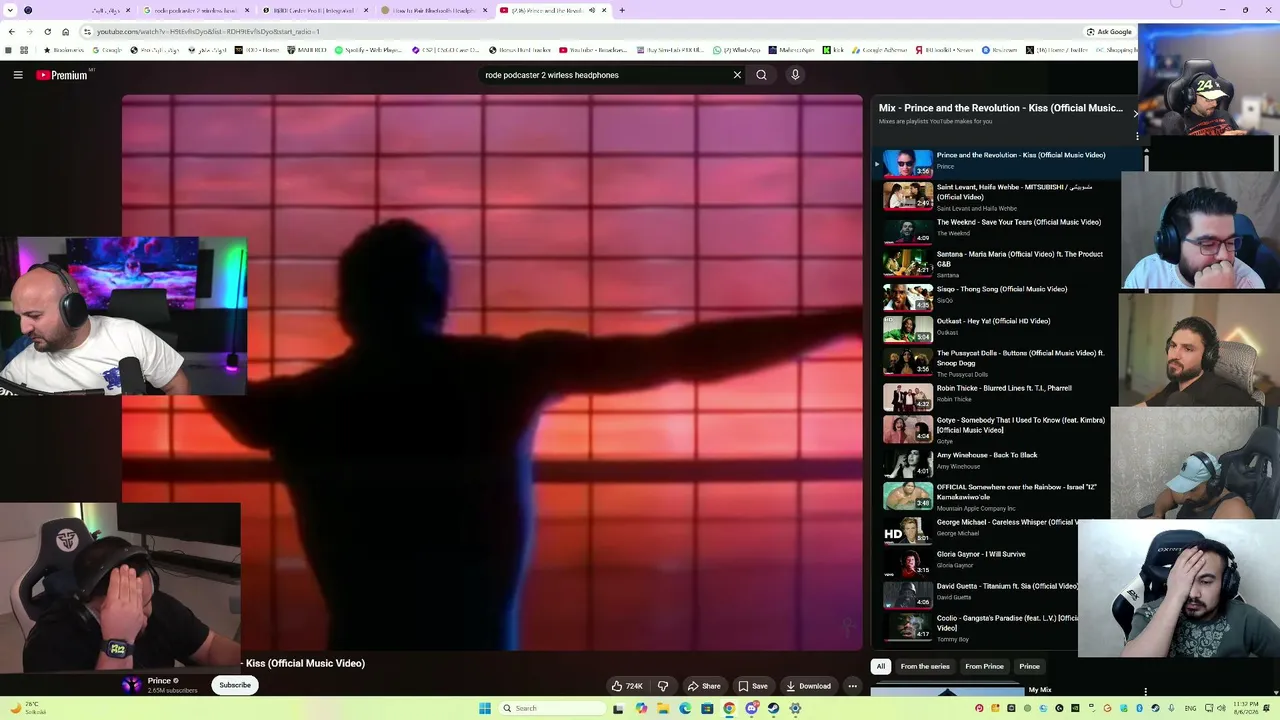Open File Explorer from the taskbar
Screen dimensions: 1280x720
(662, 709)
